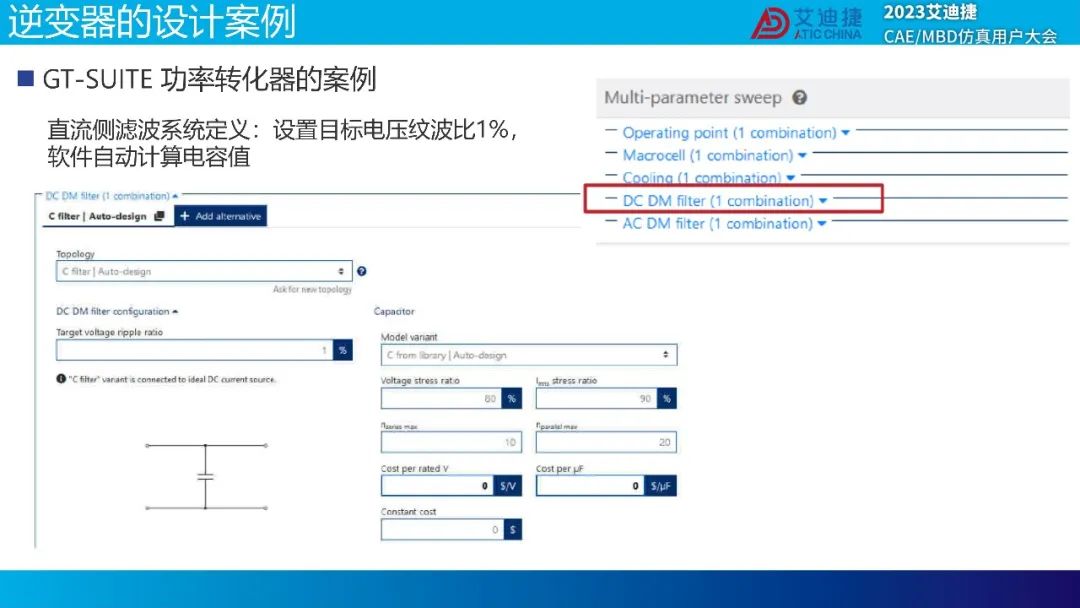Click the GT-SUITE 功率转化器的案例 heading
Screen dimensions: 1080x608
coord(209,79)
